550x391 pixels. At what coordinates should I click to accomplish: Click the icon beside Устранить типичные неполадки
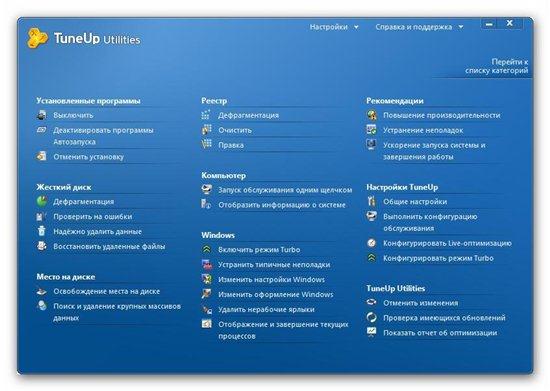[207, 264]
